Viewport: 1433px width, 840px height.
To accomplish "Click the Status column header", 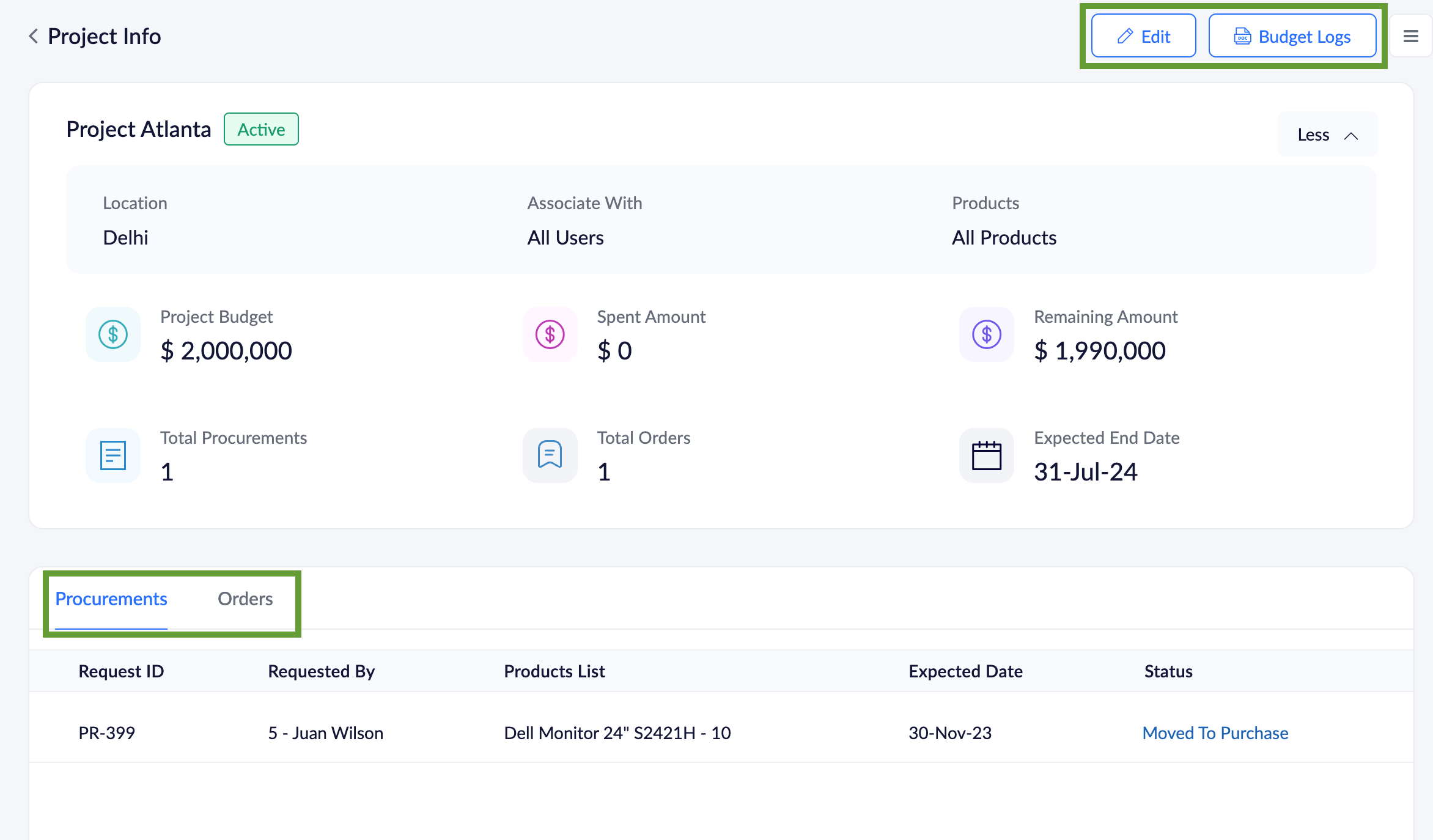I will [1168, 671].
